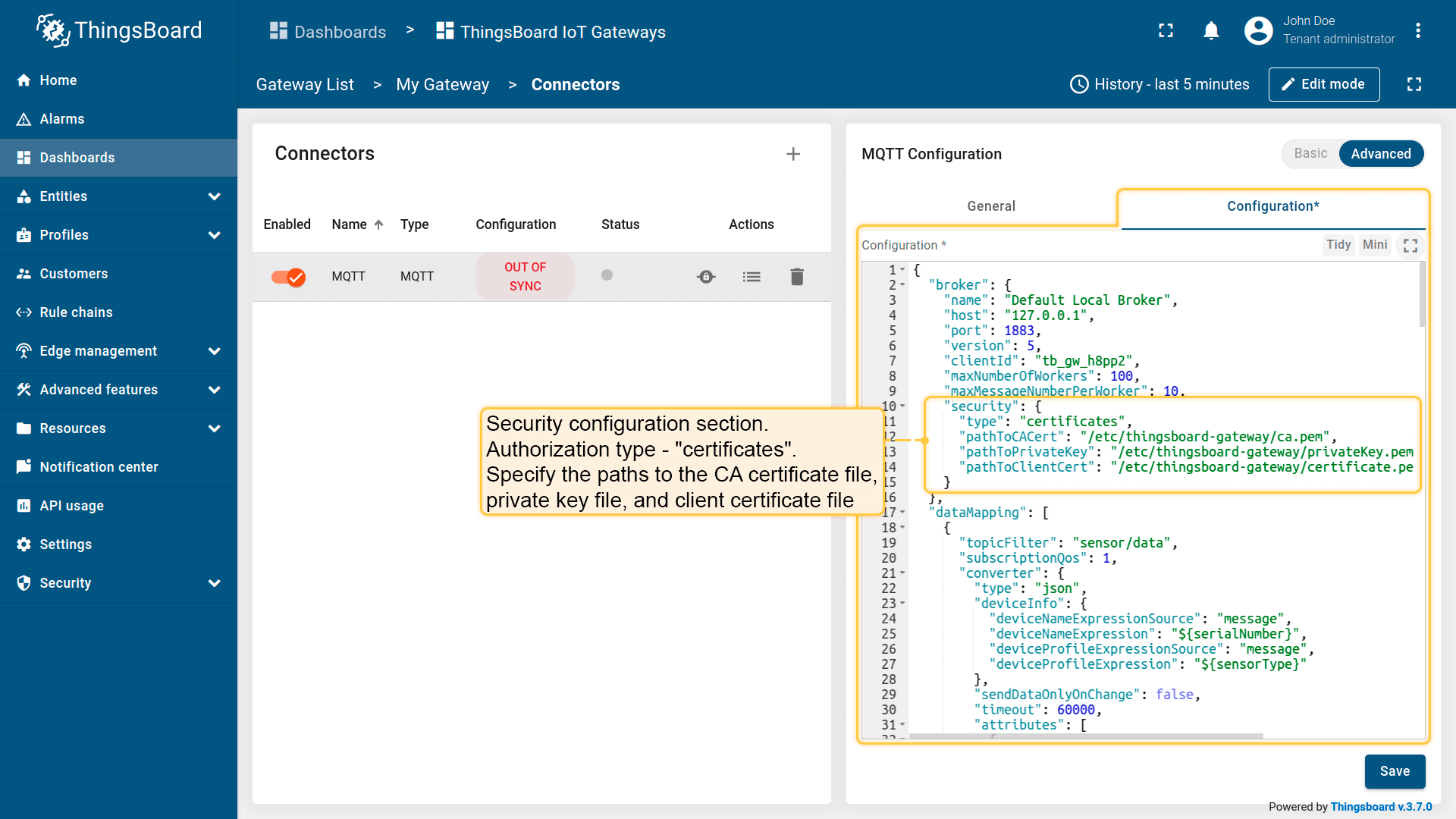Open the notifications bell

pos(1212,30)
